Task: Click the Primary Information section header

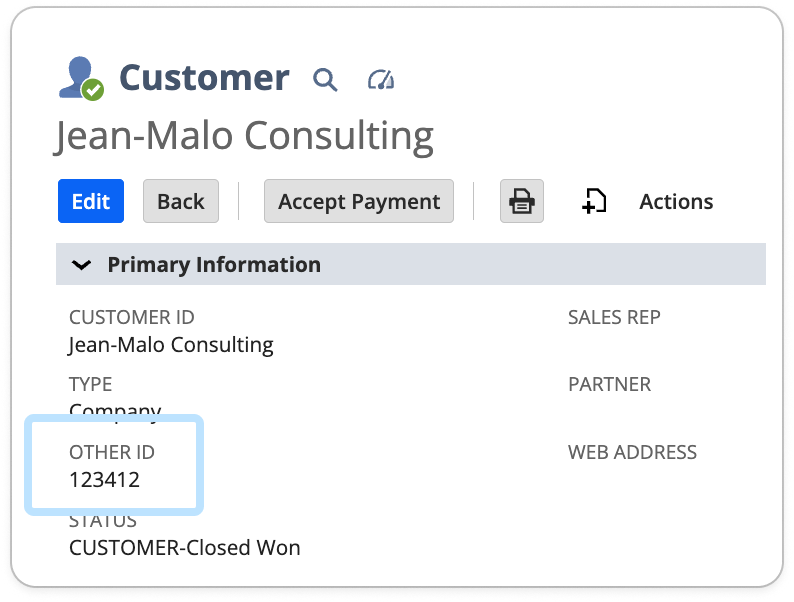Action: [214, 265]
